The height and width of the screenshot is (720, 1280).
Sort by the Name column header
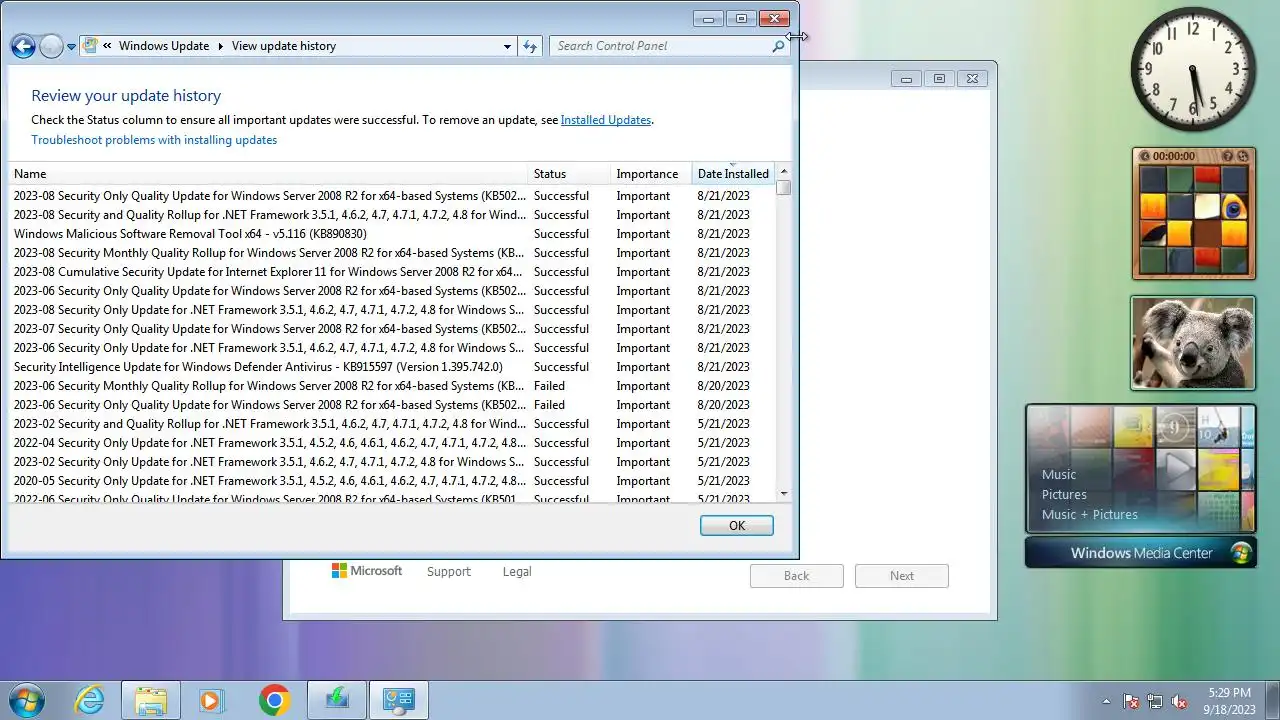click(x=268, y=174)
